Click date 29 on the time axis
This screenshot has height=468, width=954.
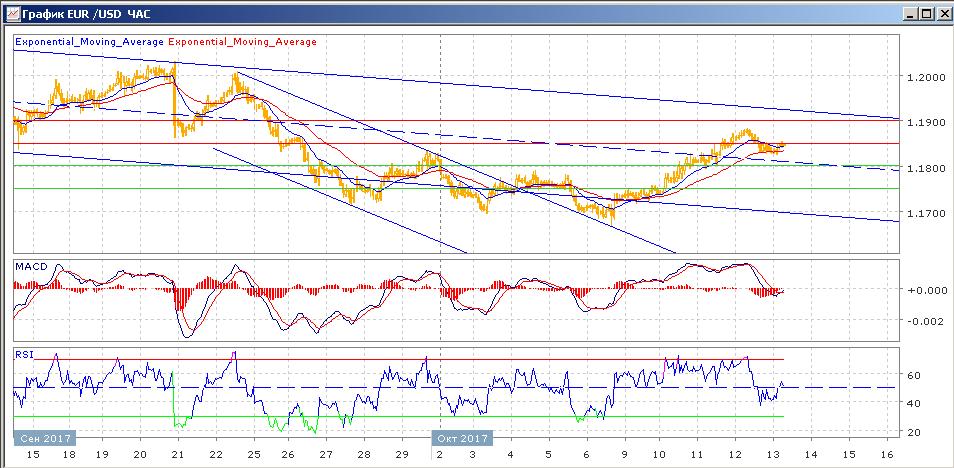click(402, 455)
